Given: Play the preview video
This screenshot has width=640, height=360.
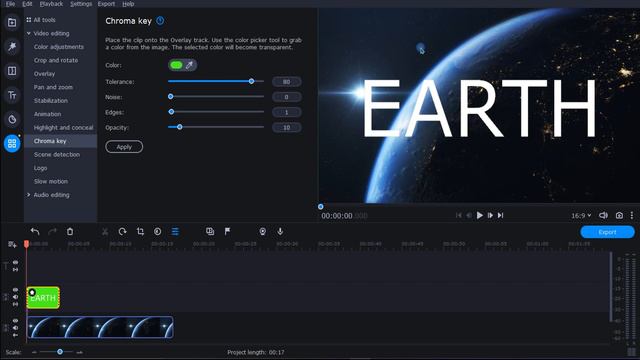Looking at the screenshot, I should click(x=480, y=215).
